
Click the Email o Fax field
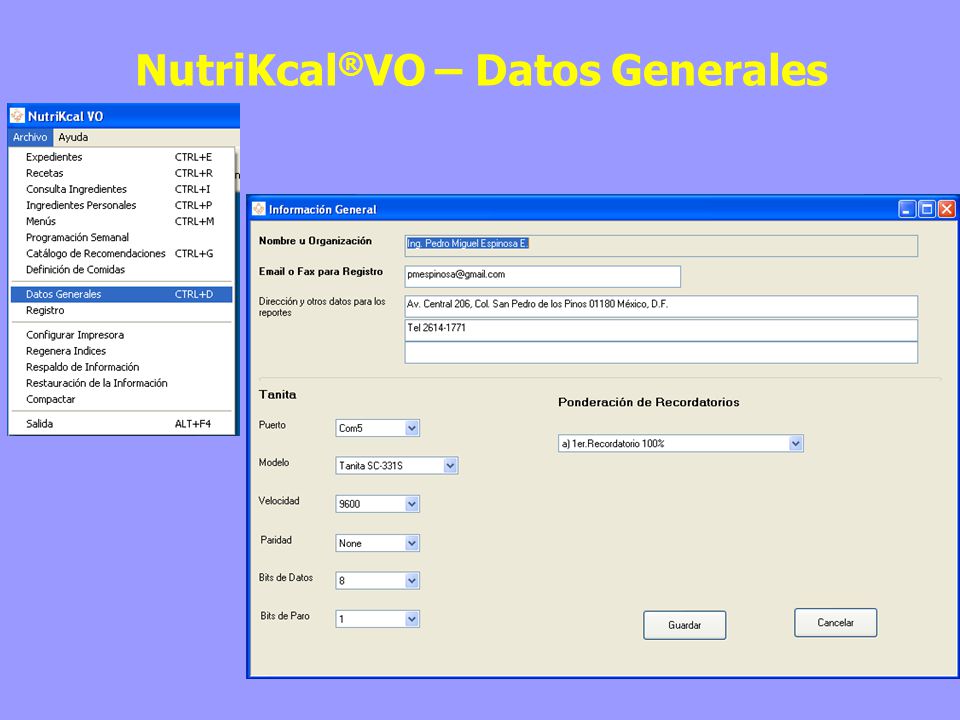point(542,276)
